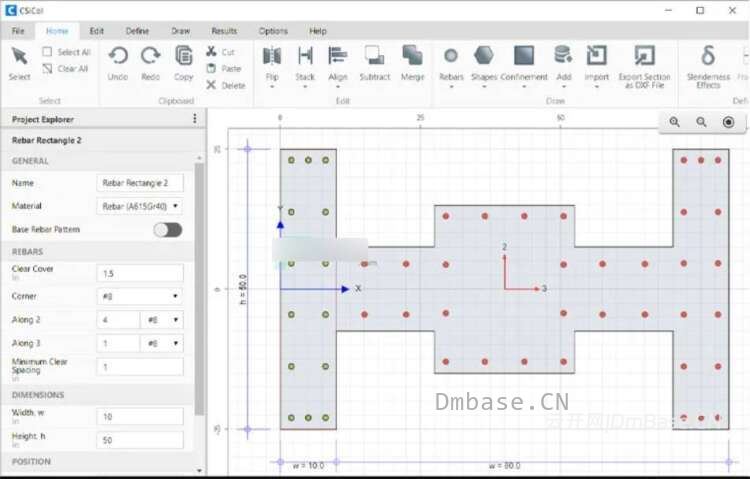Image resolution: width=750 pixels, height=479 pixels.
Task: Click the Clear Cover field
Action: click(x=140, y=273)
